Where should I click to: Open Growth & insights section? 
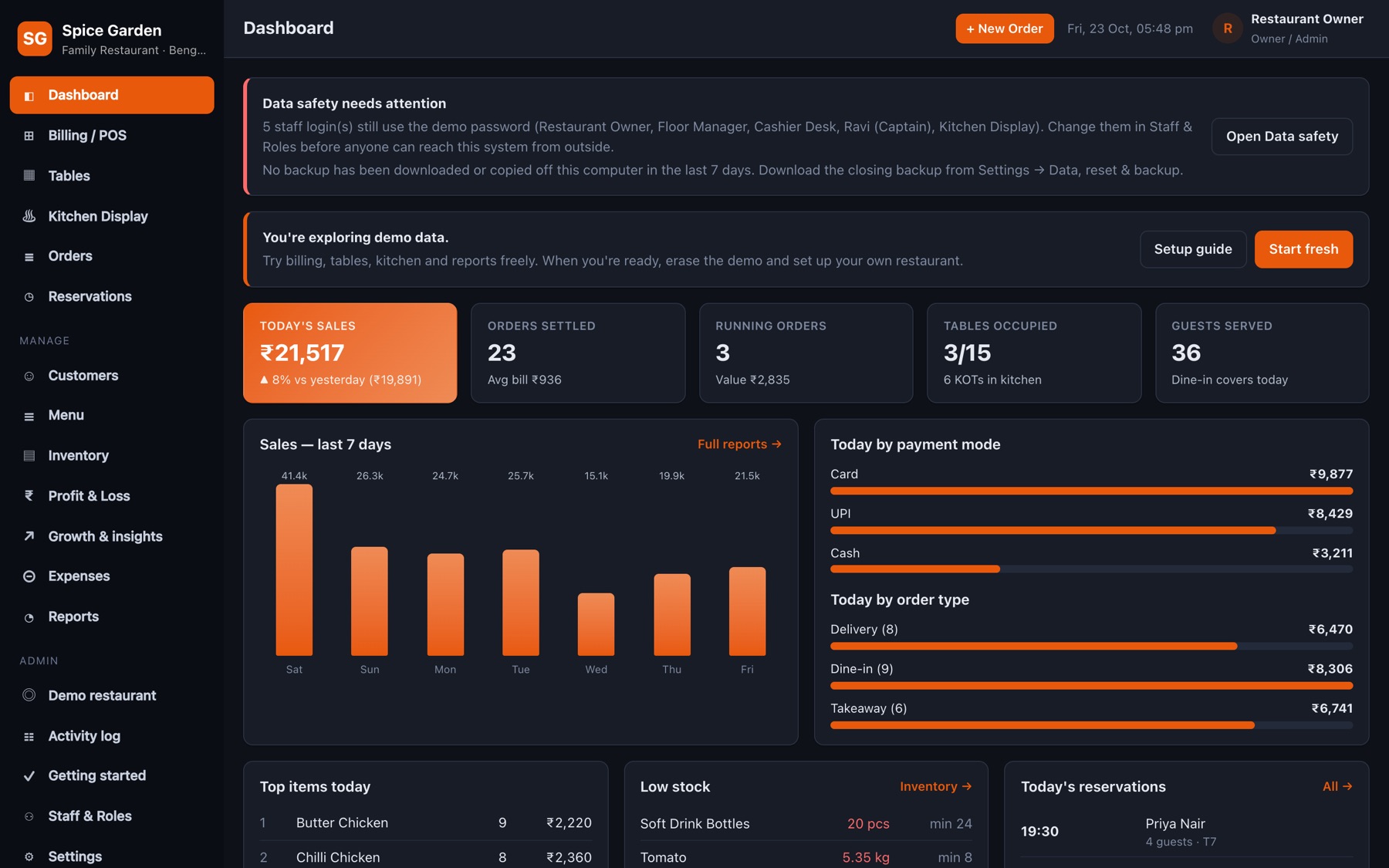click(x=112, y=536)
